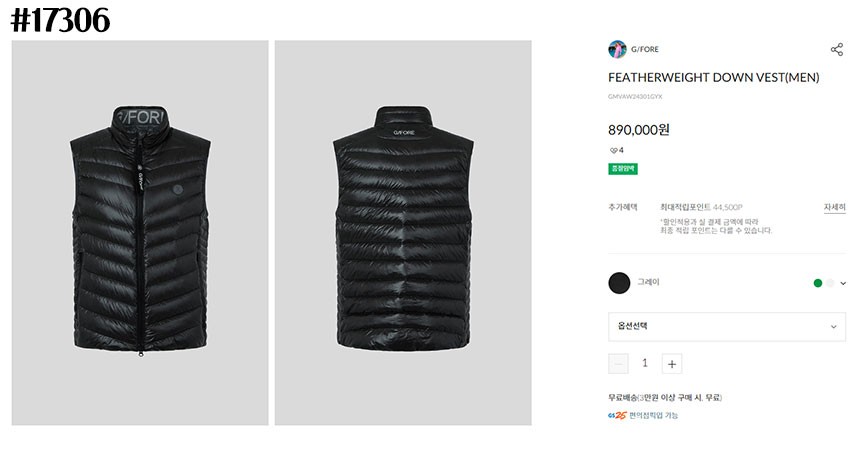Click the 890,000원 price text

click(639, 129)
